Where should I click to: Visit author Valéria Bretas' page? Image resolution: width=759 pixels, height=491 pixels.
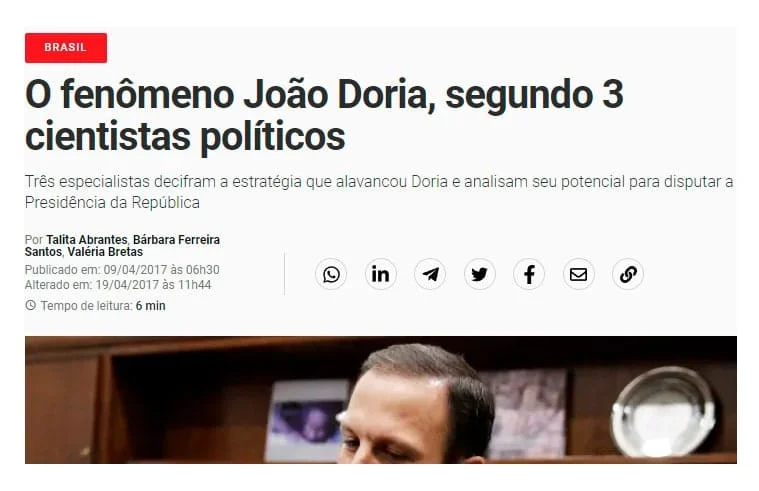(105, 252)
